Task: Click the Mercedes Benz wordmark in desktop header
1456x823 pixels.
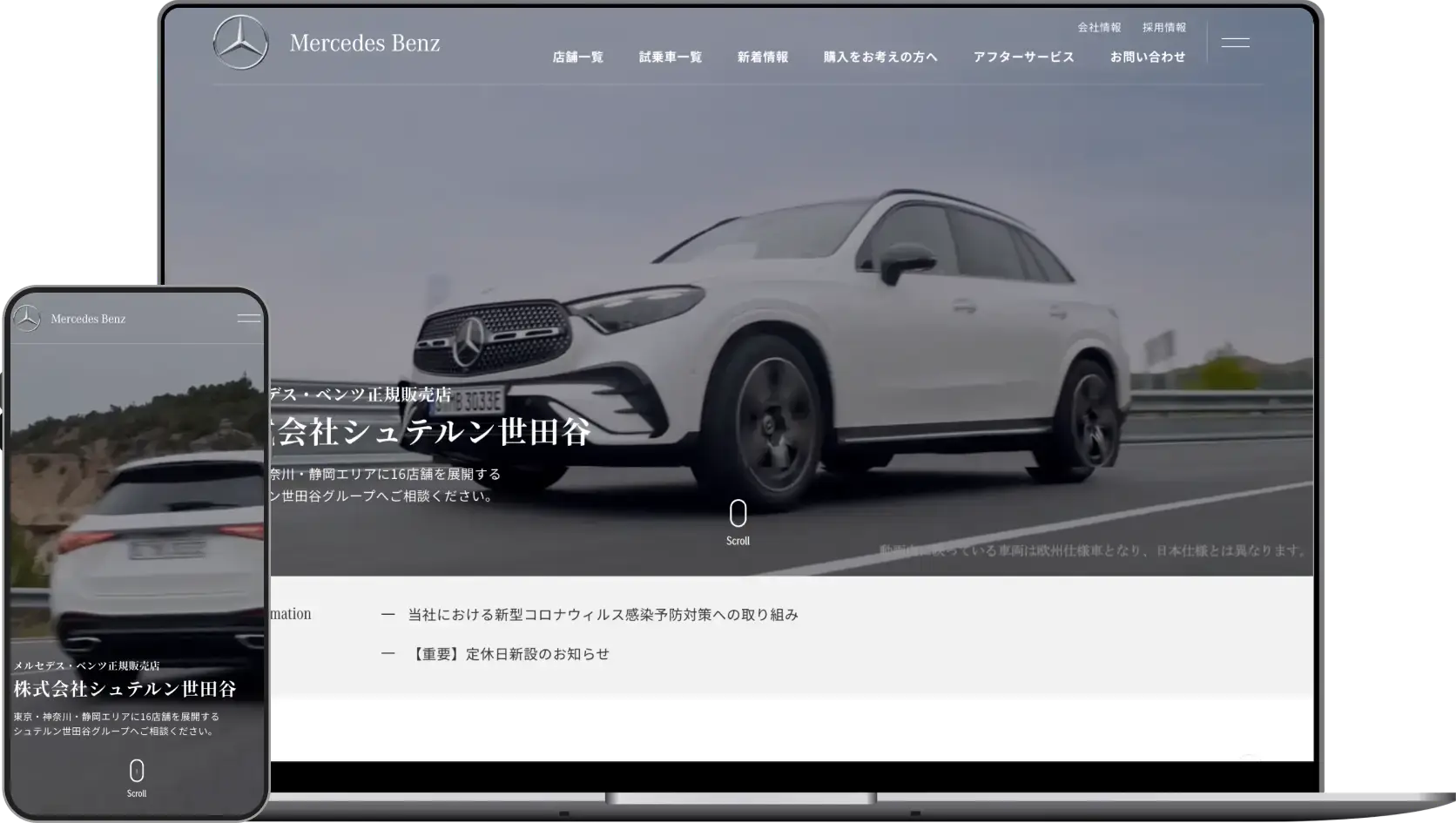Action: 364,43
